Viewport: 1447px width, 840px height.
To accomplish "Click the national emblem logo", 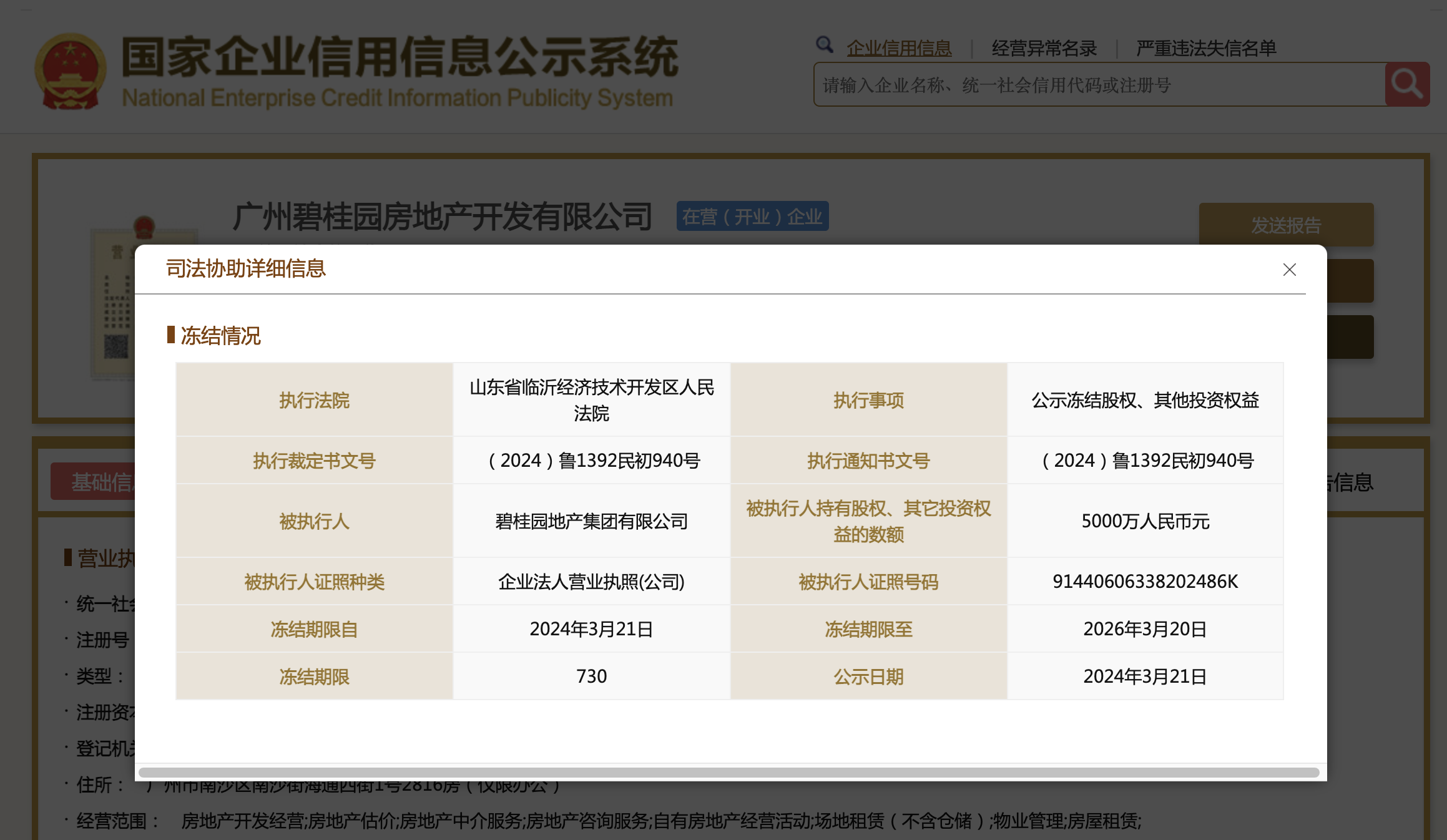I will [x=71, y=72].
